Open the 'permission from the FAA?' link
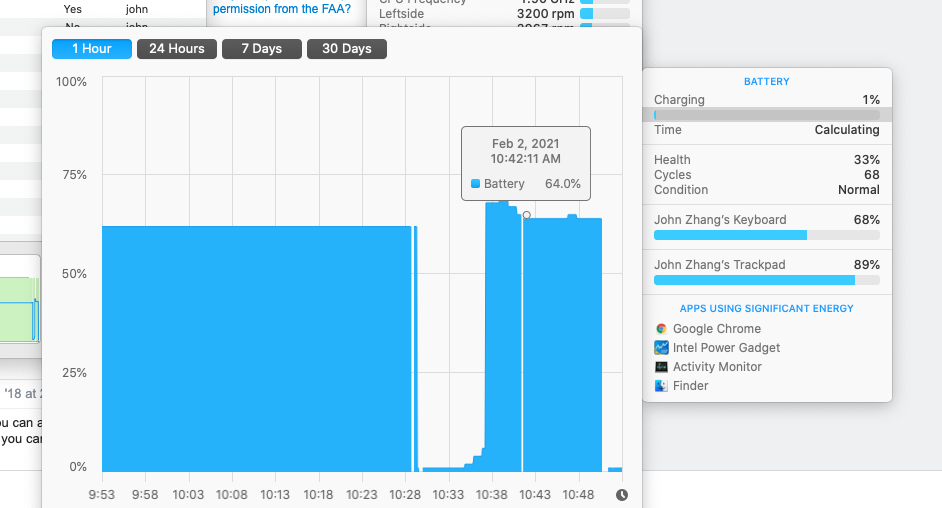Viewport: 942px width, 508px height. (282, 9)
